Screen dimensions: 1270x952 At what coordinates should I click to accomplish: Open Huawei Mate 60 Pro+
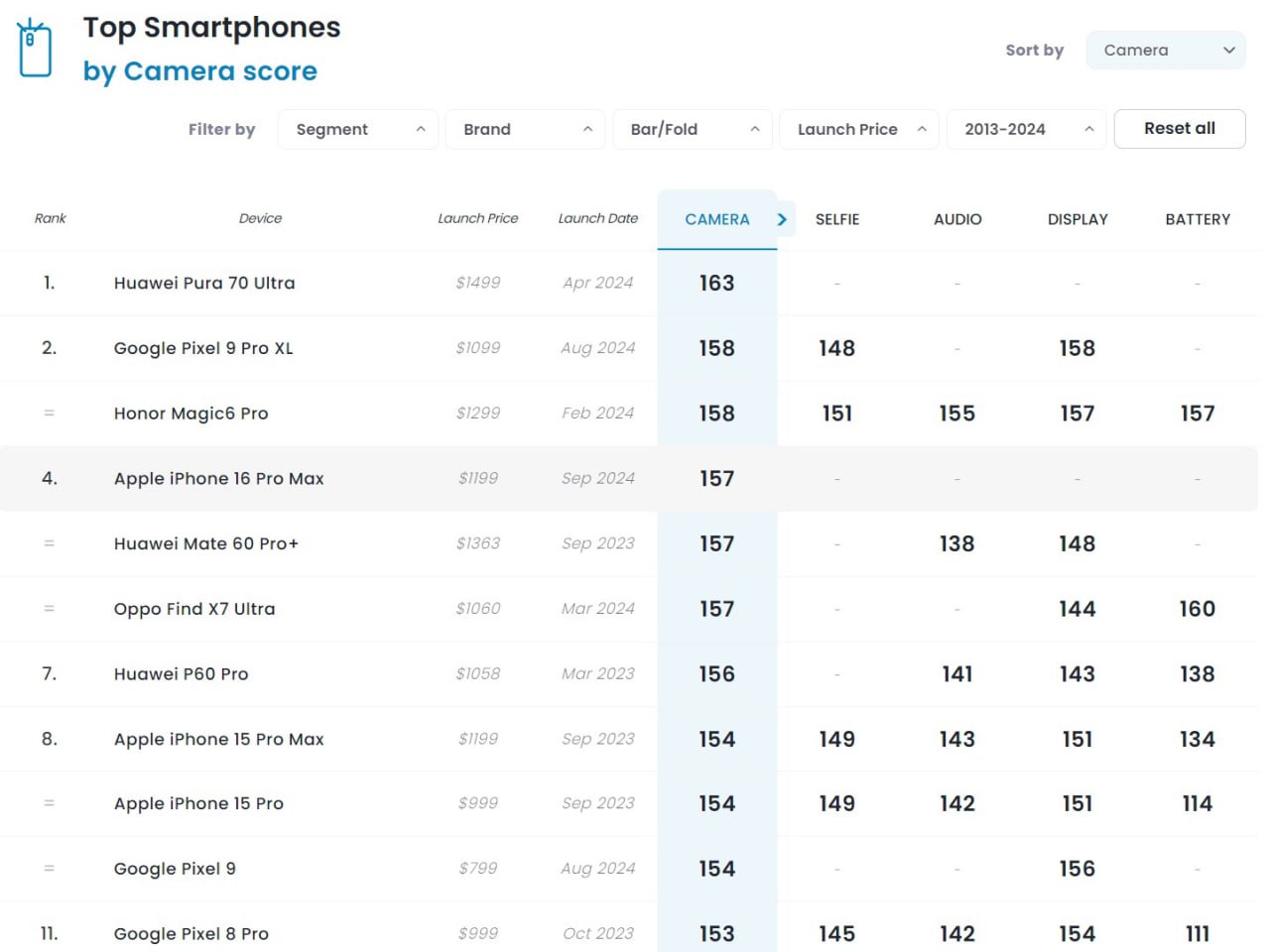(x=205, y=543)
